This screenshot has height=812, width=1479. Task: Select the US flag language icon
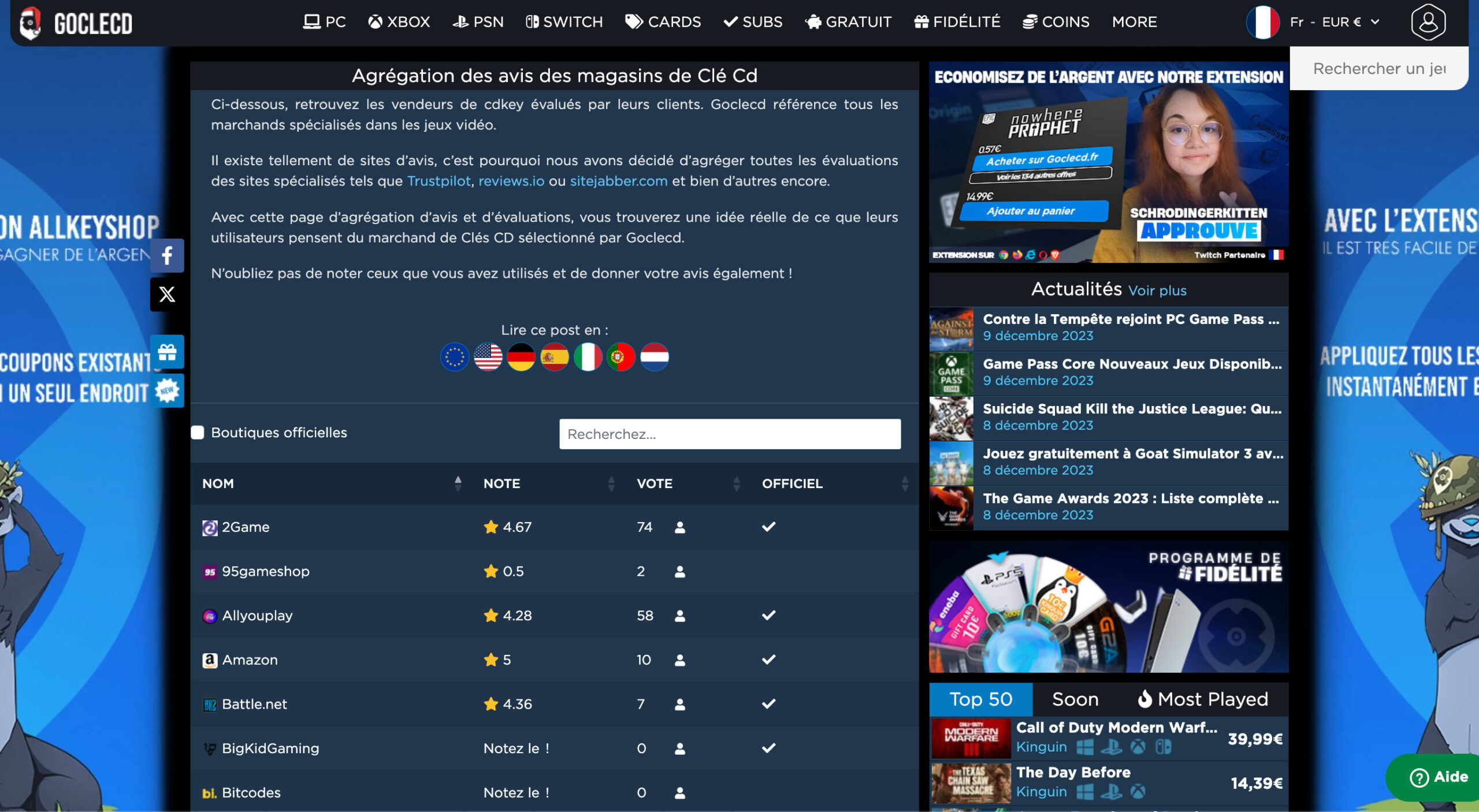[488, 357]
